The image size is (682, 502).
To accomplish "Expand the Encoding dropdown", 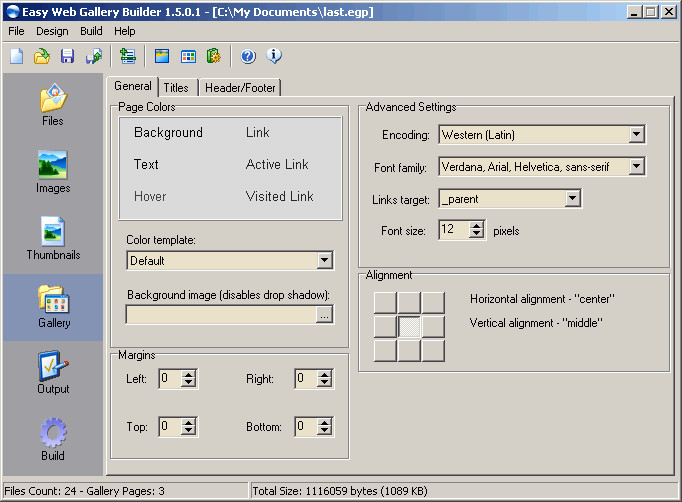I will pyautogui.click(x=636, y=134).
